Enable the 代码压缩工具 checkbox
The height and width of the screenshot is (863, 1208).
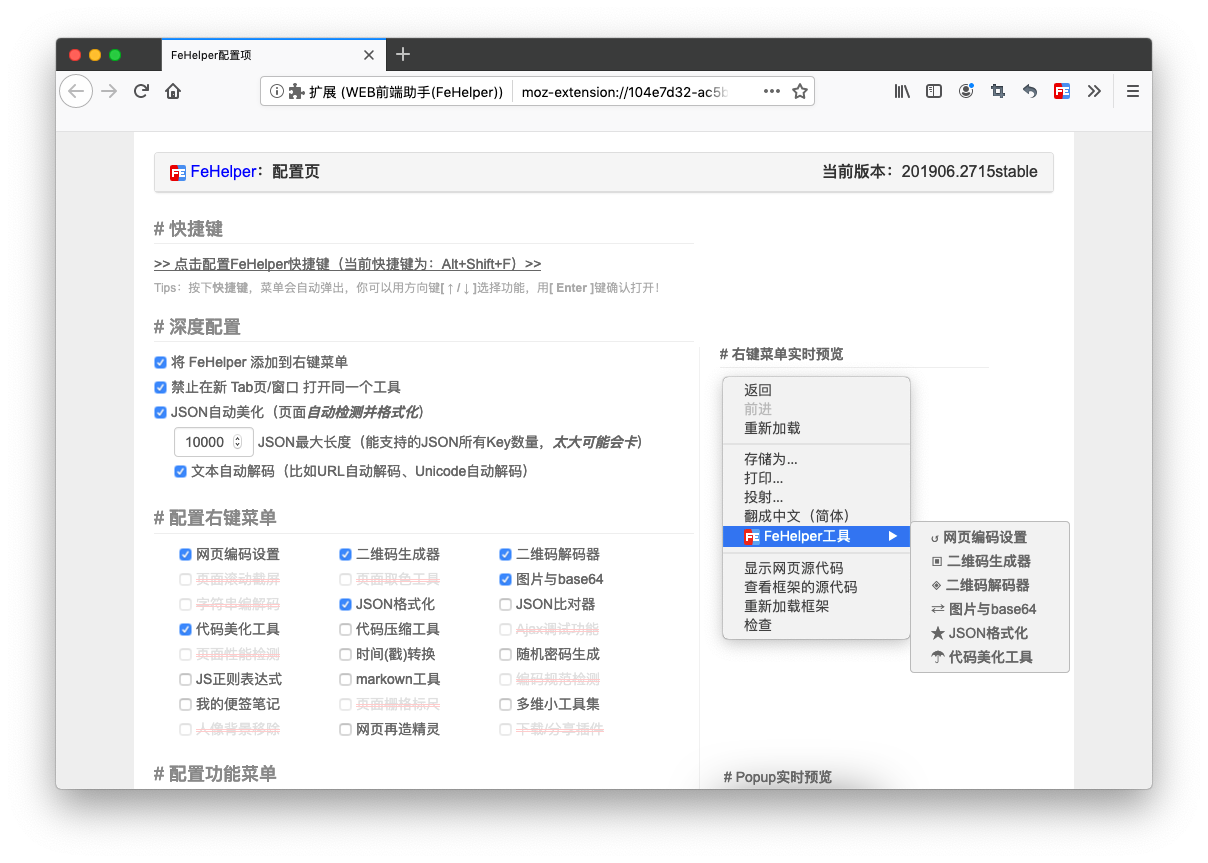coord(345,629)
